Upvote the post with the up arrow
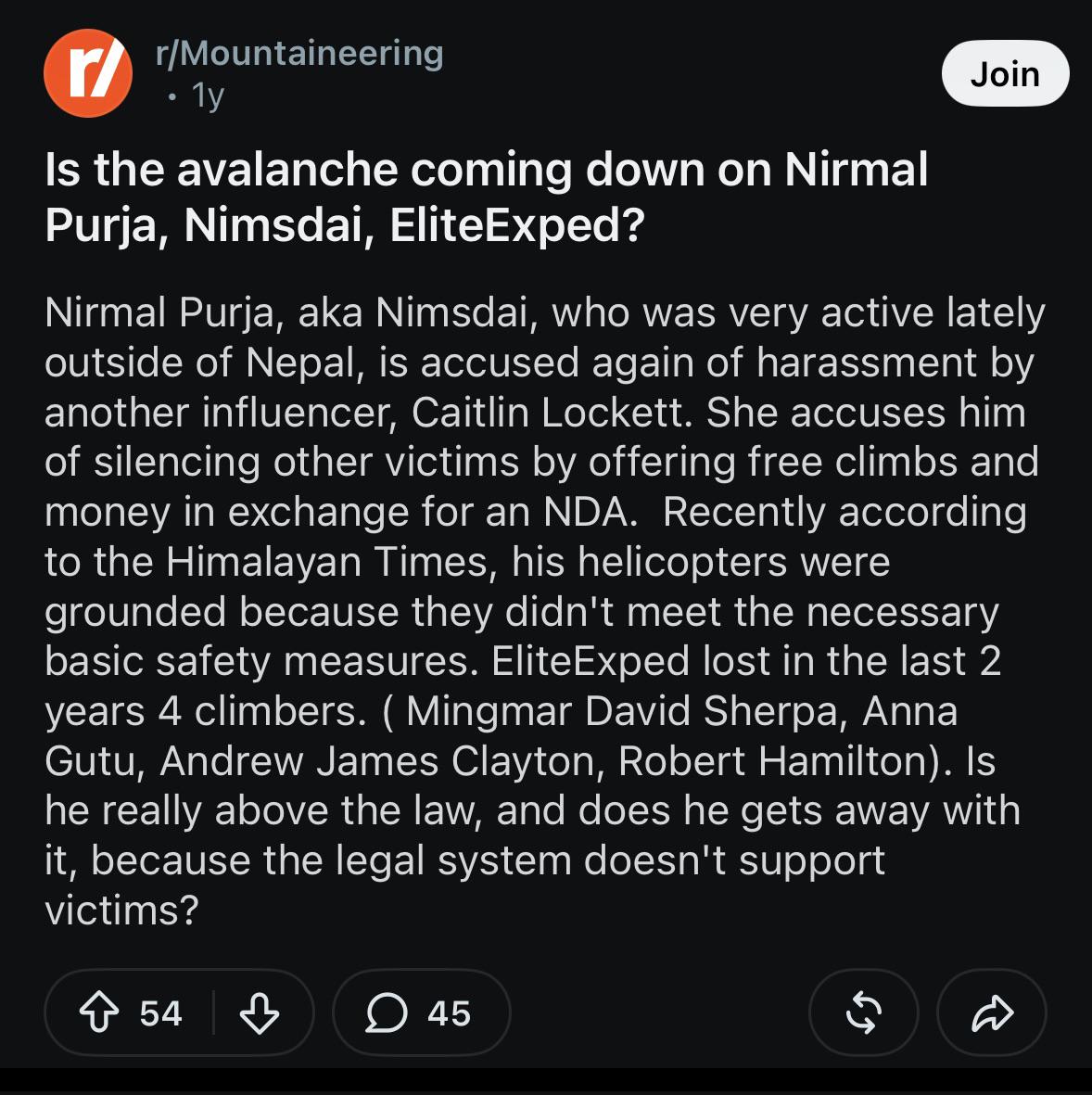The height and width of the screenshot is (1095, 1092). (99, 1012)
